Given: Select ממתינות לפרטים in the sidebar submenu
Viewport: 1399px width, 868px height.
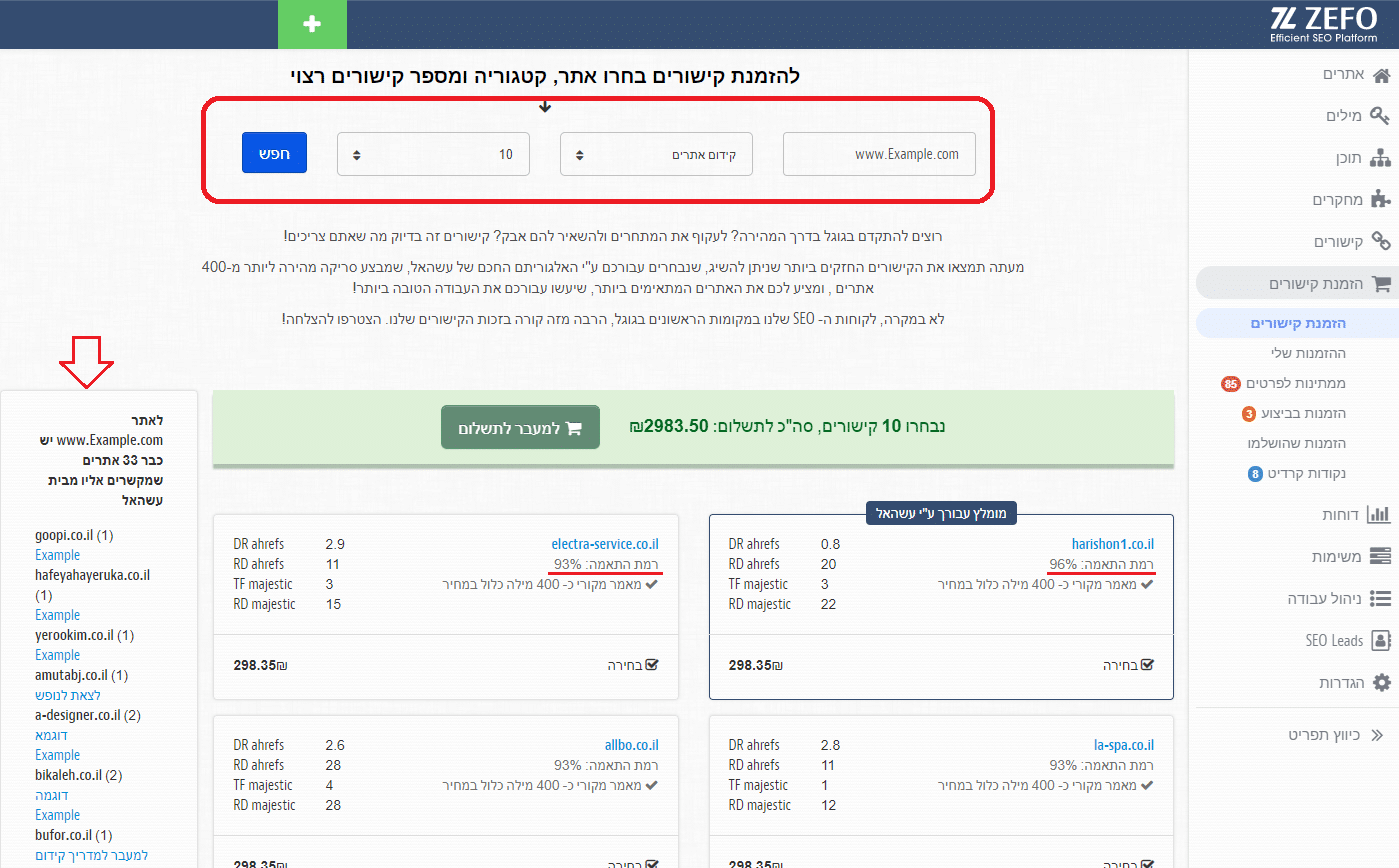Looking at the screenshot, I should 1296,383.
